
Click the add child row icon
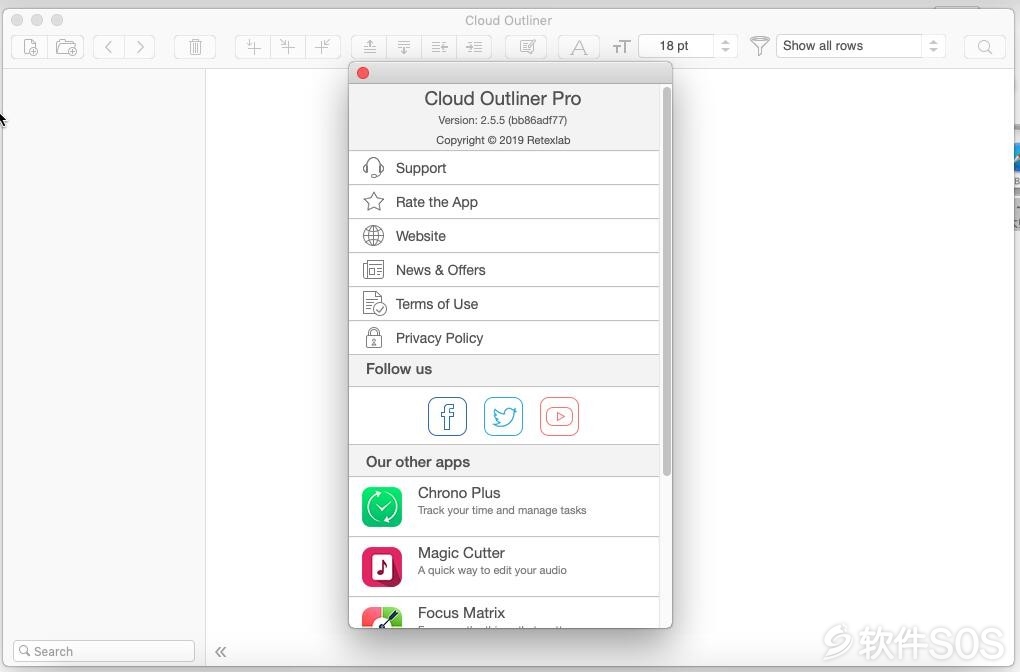pos(288,47)
